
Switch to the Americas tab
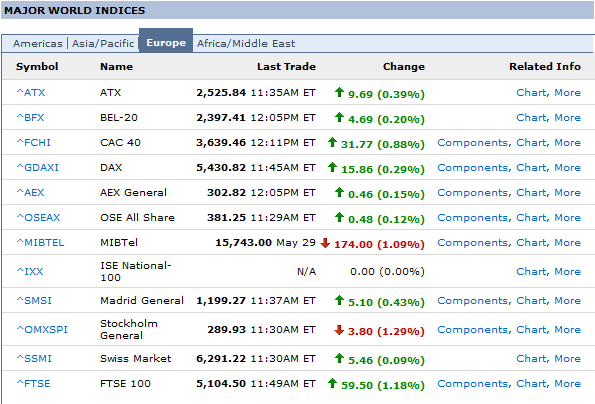click(38, 43)
